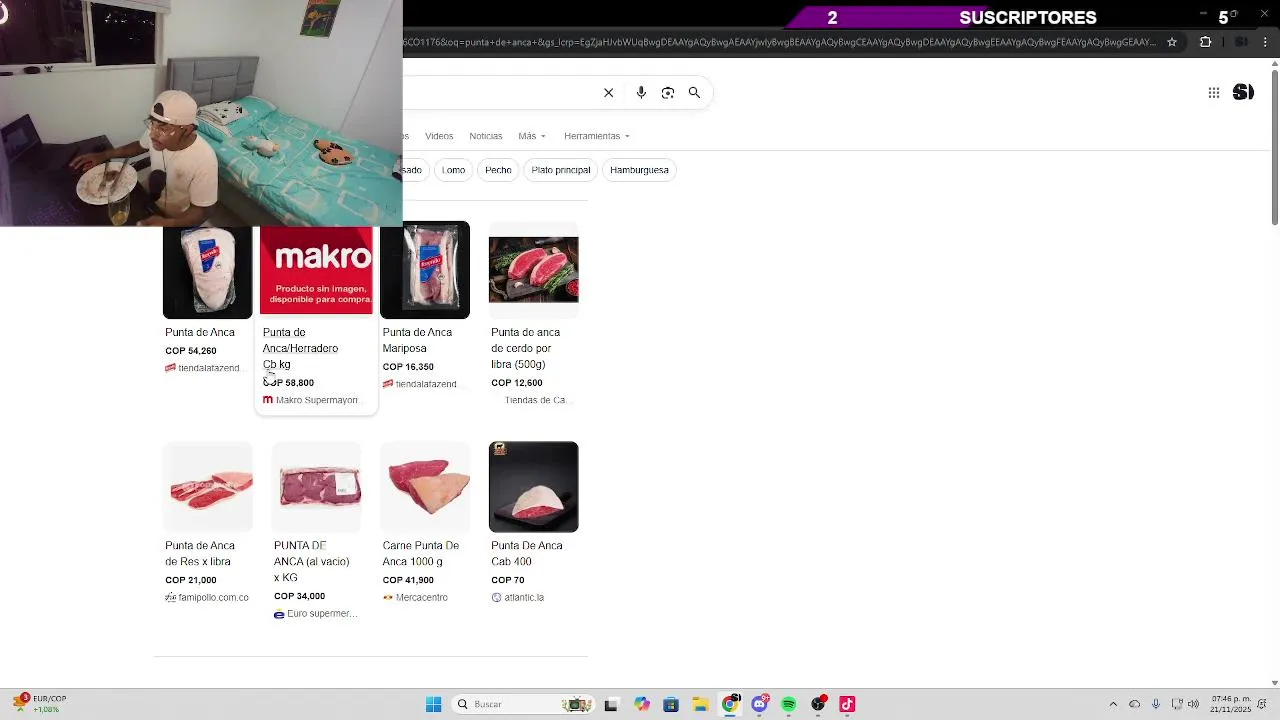Viewport: 1280px width, 720px height.
Task: Open the Carne Punta De Anca 1000 g image
Action: pos(425,487)
